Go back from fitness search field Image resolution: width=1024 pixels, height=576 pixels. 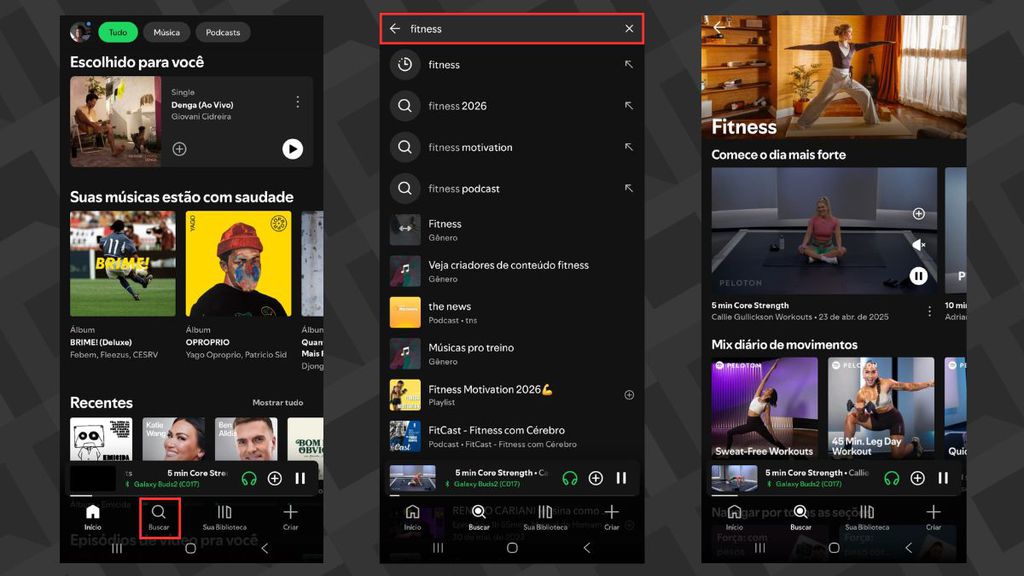tap(394, 29)
